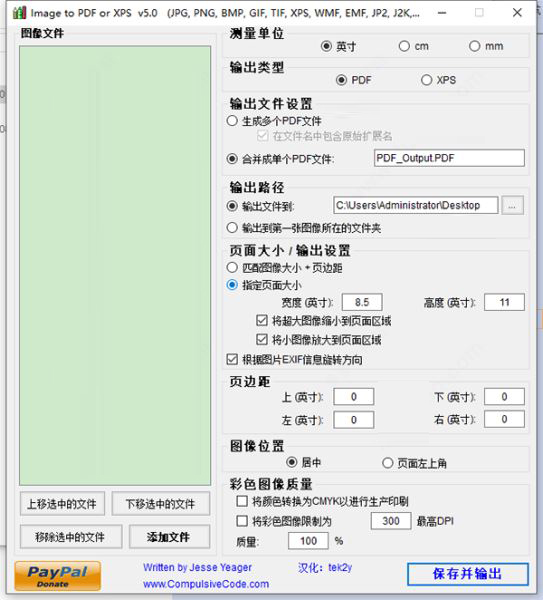Viewport: 543px width, 600px height.
Task: Choose PDF output type
Action: tap(341, 80)
